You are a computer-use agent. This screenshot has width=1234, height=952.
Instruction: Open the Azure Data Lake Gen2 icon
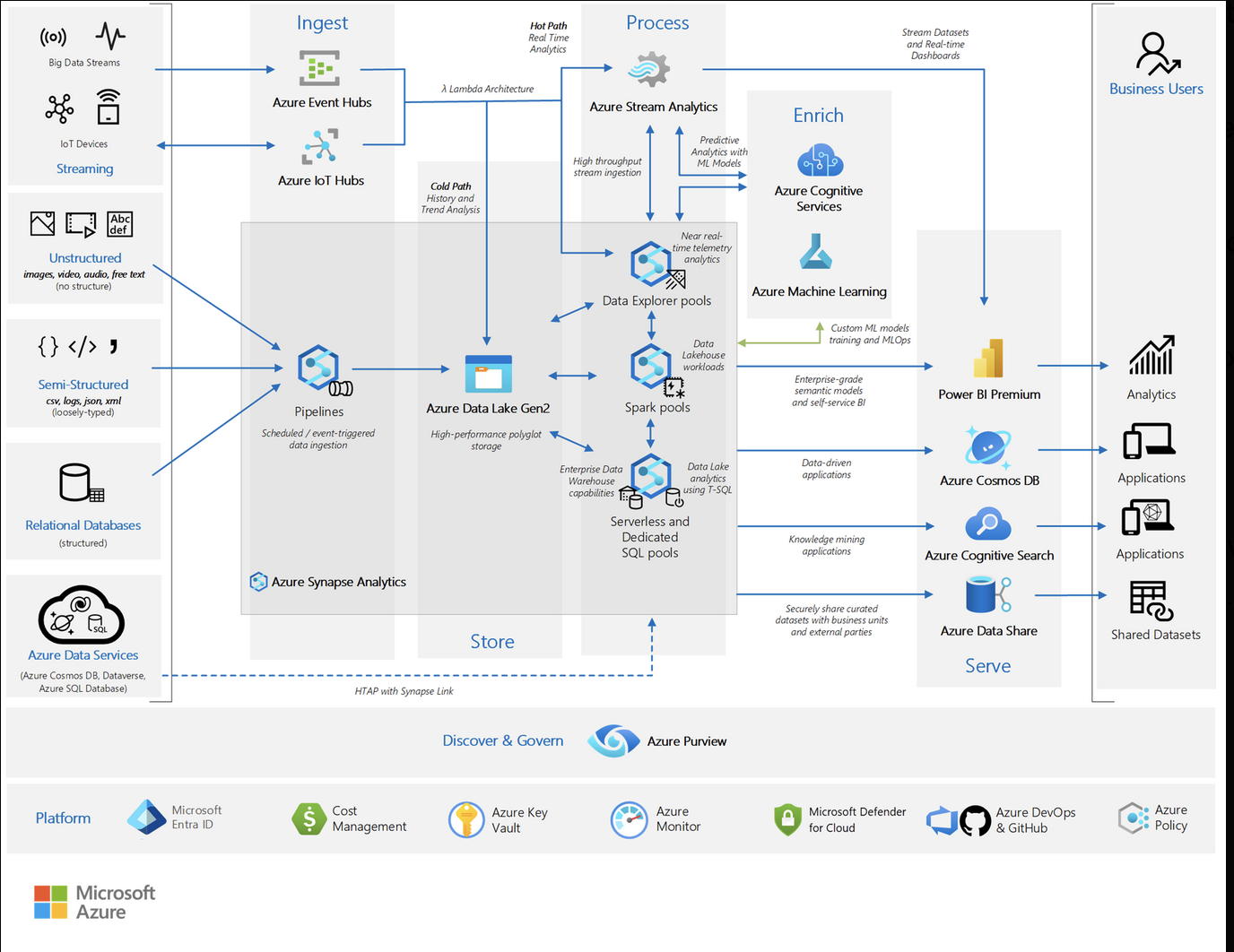pyautogui.click(x=488, y=375)
